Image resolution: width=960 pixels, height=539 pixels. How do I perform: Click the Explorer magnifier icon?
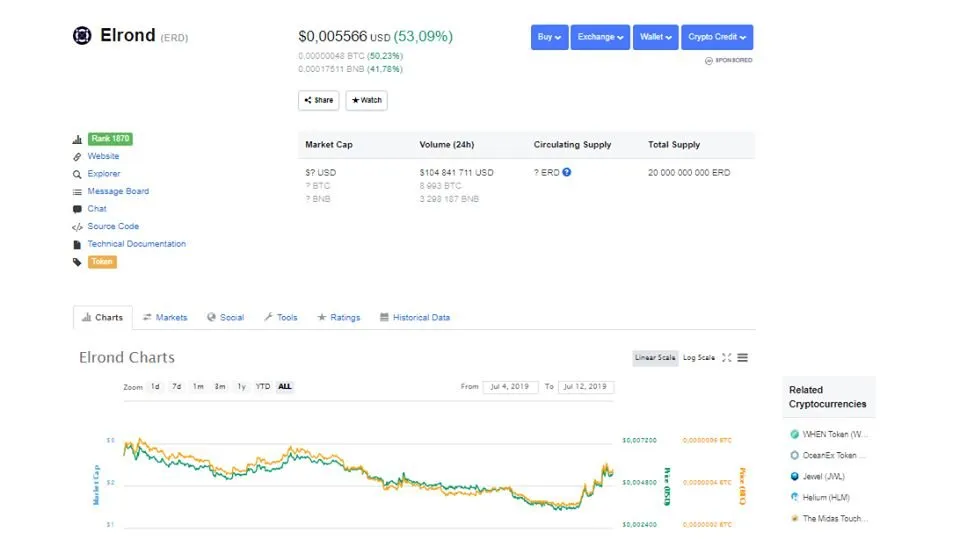[x=77, y=175]
